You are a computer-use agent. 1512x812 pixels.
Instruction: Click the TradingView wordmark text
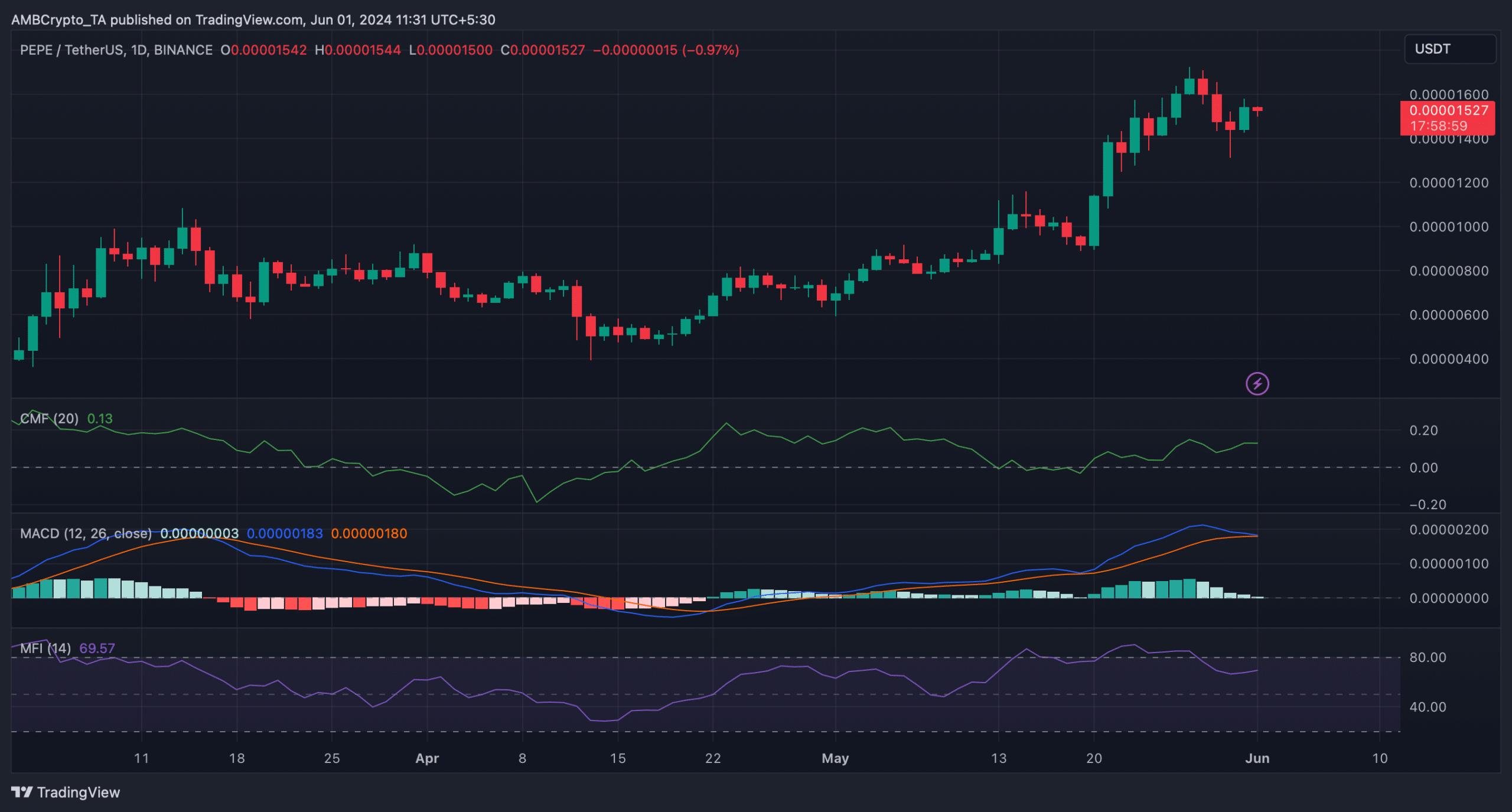point(79,793)
